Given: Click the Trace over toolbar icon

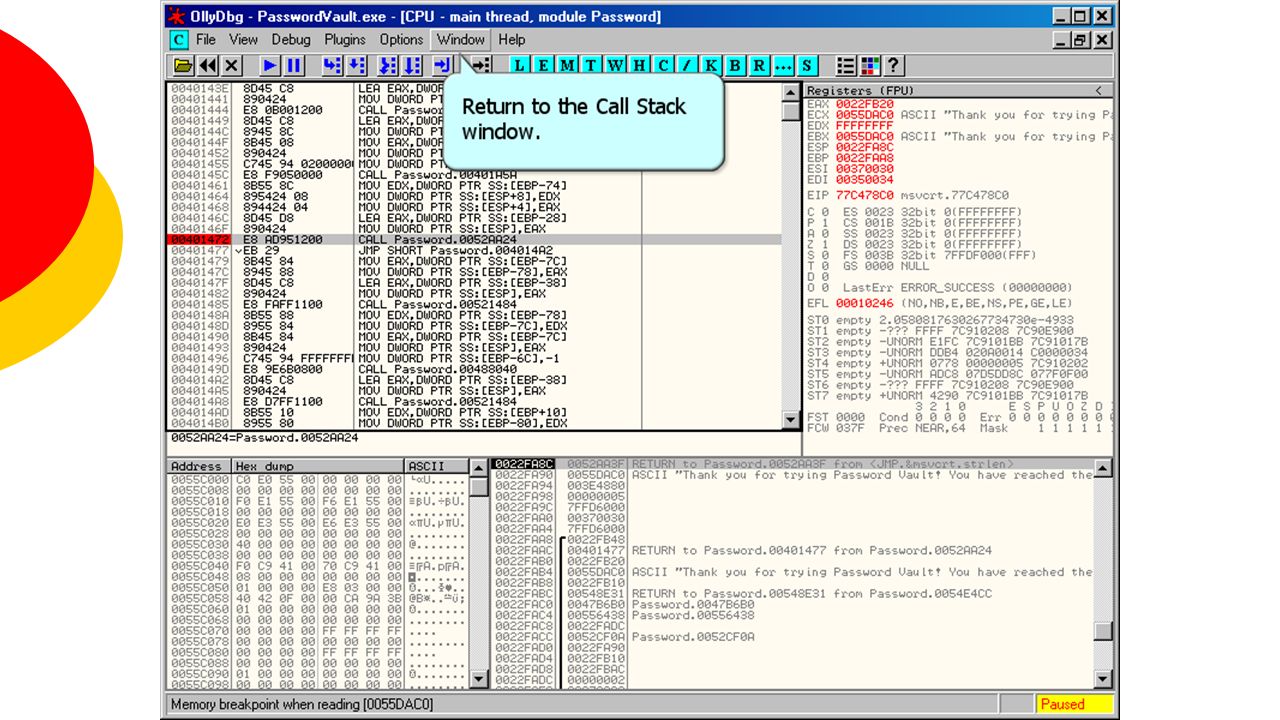Looking at the screenshot, I should point(412,65).
